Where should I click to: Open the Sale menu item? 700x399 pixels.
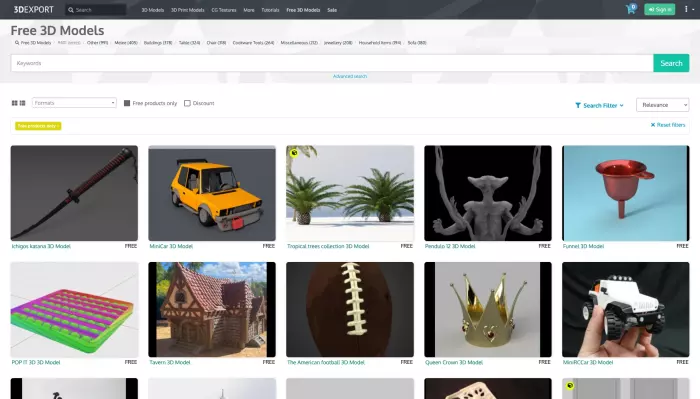332,10
